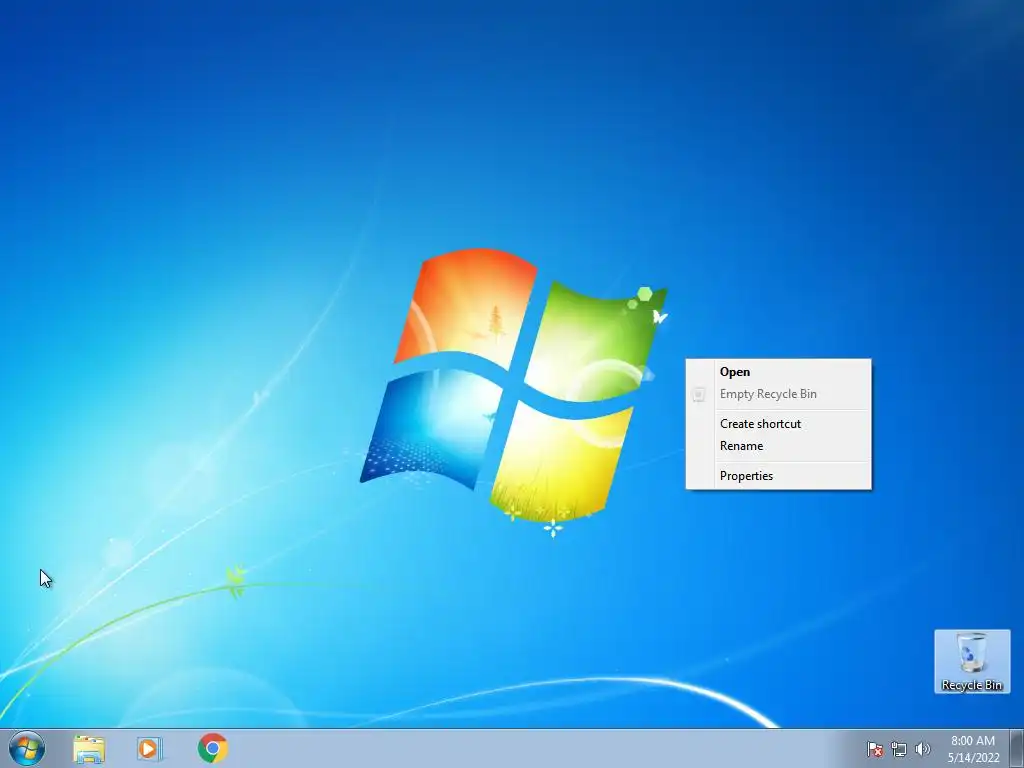The width and height of the screenshot is (1024, 768).
Task: Launch Google Chrome from the taskbar
Action: (212, 748)
